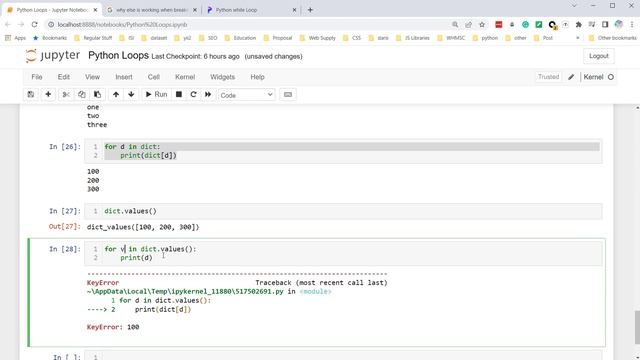The width and height of the screenshot is (640, 360).
Task: Open the Proposal bookmark folder
Action: (278, 38)
